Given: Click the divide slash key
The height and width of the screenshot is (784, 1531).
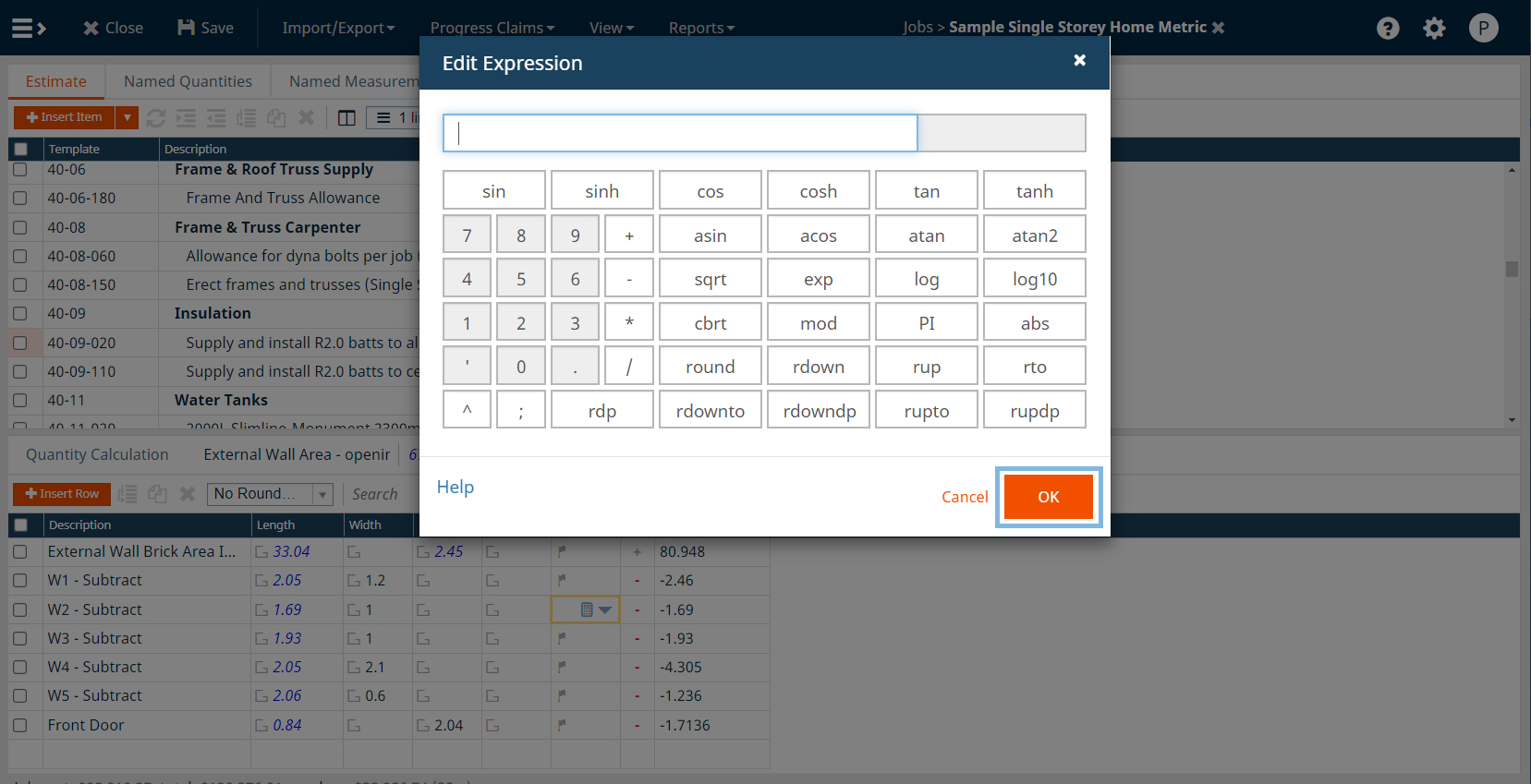Looking at the screenshot, I should tap(629, 366).
